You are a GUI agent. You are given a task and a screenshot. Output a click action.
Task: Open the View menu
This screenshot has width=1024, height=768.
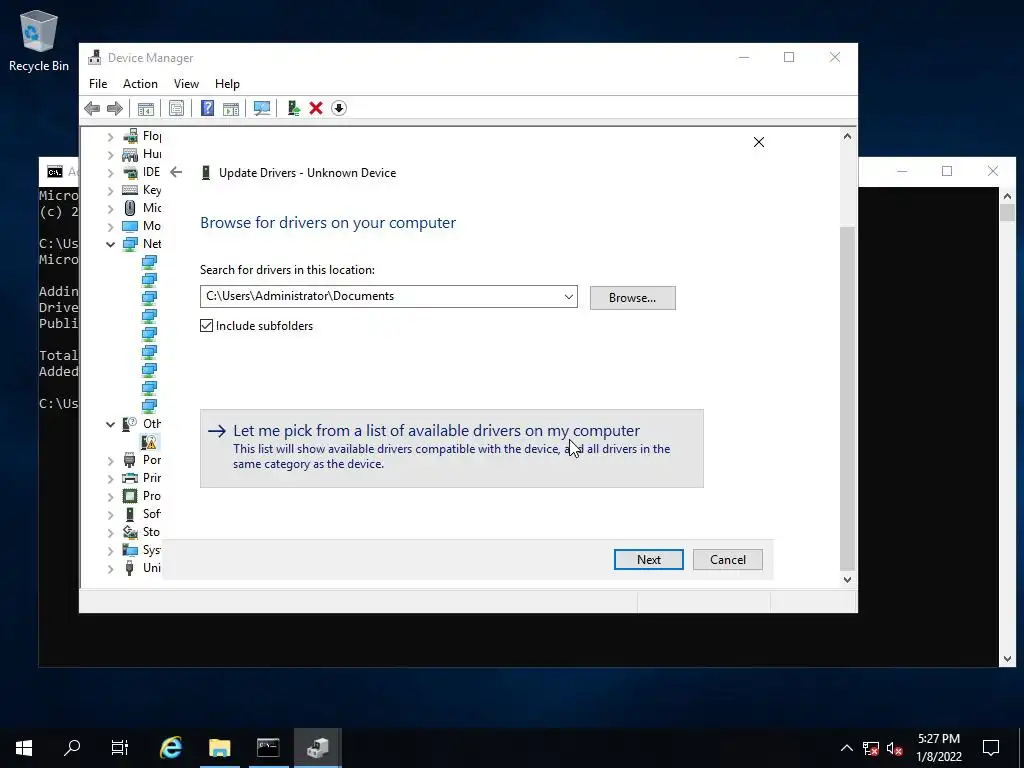(x=186, y=84)
